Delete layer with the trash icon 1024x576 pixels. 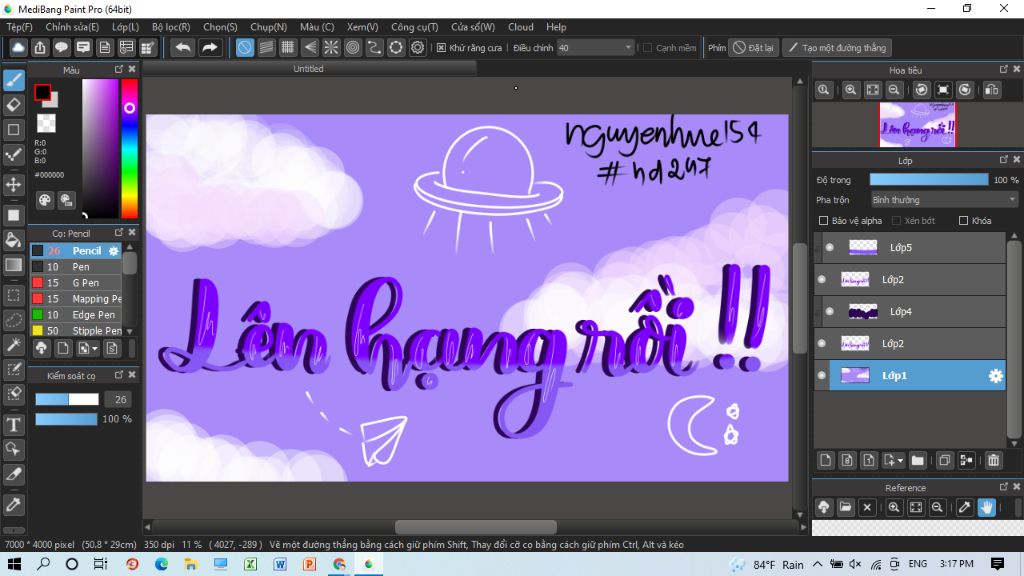pos(993,460)
